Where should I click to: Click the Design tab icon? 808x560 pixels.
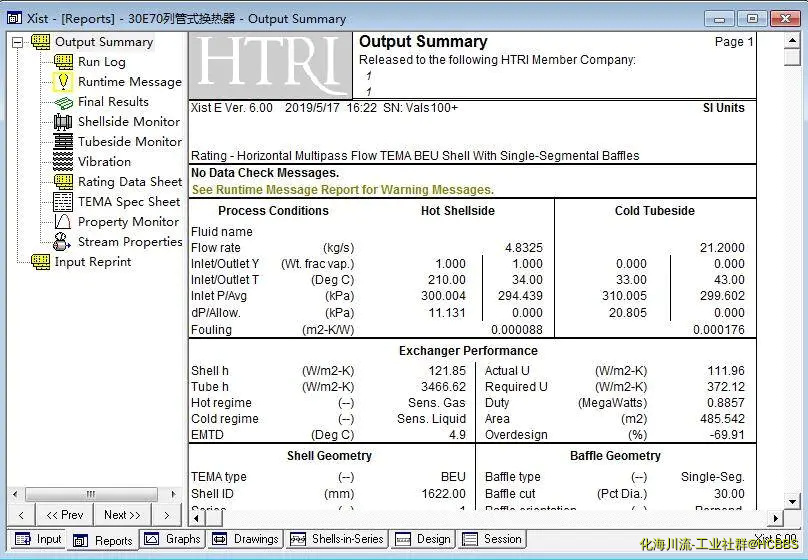tap(403, 539)
